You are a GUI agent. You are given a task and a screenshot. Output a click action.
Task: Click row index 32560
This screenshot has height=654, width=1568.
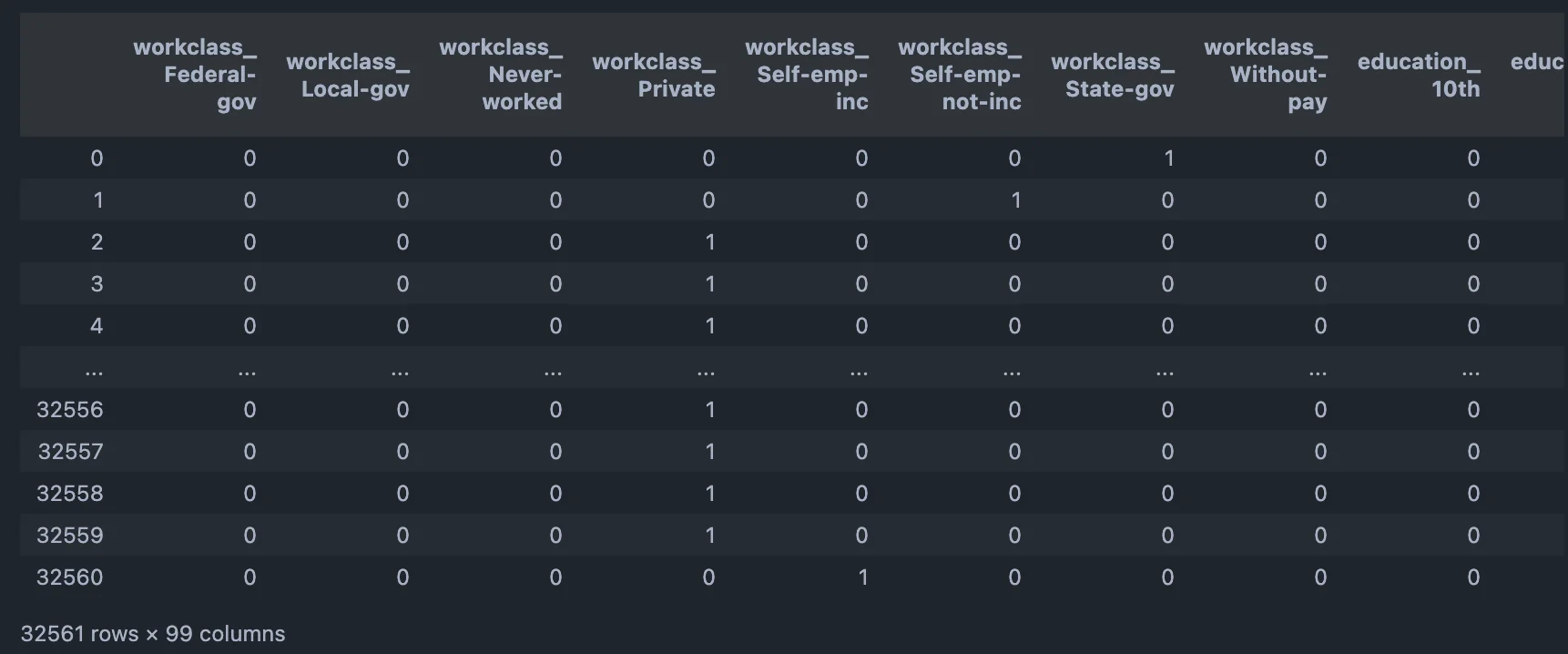(70, 577)
